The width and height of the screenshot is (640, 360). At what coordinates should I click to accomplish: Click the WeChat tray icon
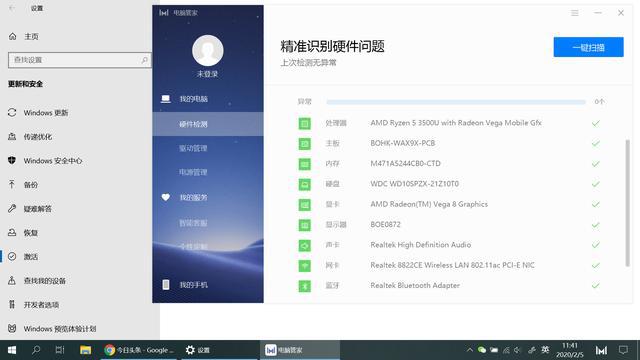point(482,350)
